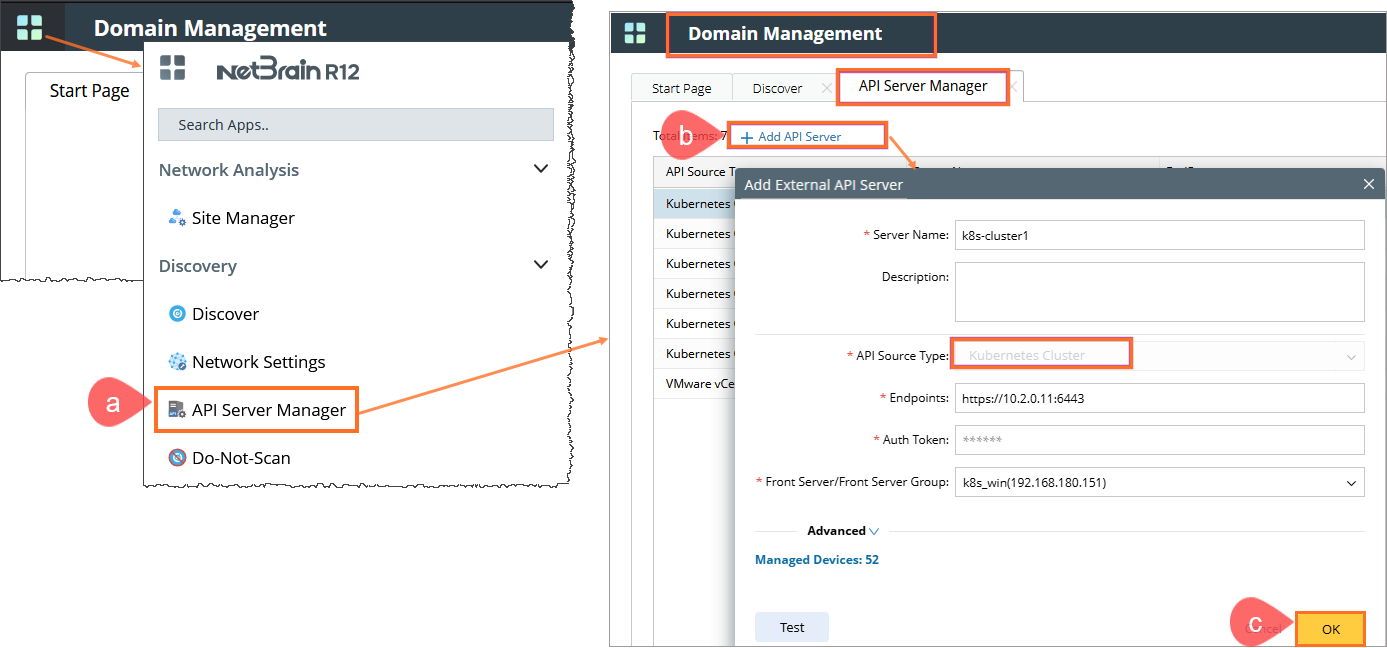Image resolution: width=1387 pixels, height=648 pixels.
Task: Click Network Settings icon in apps menu
Action: pyautogui.click(x=177, y=362)
